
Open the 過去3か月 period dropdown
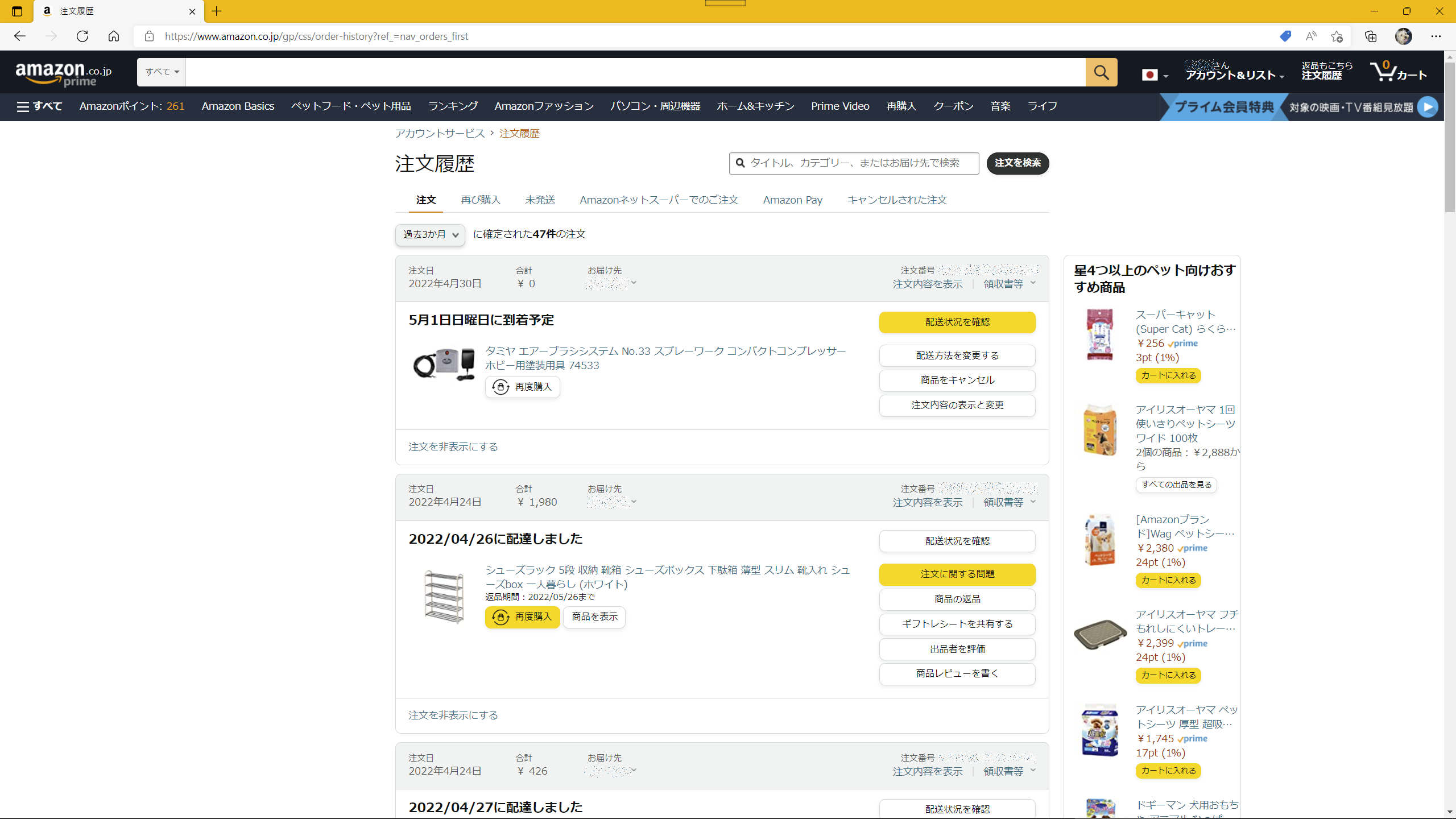(x=430, y=235)
